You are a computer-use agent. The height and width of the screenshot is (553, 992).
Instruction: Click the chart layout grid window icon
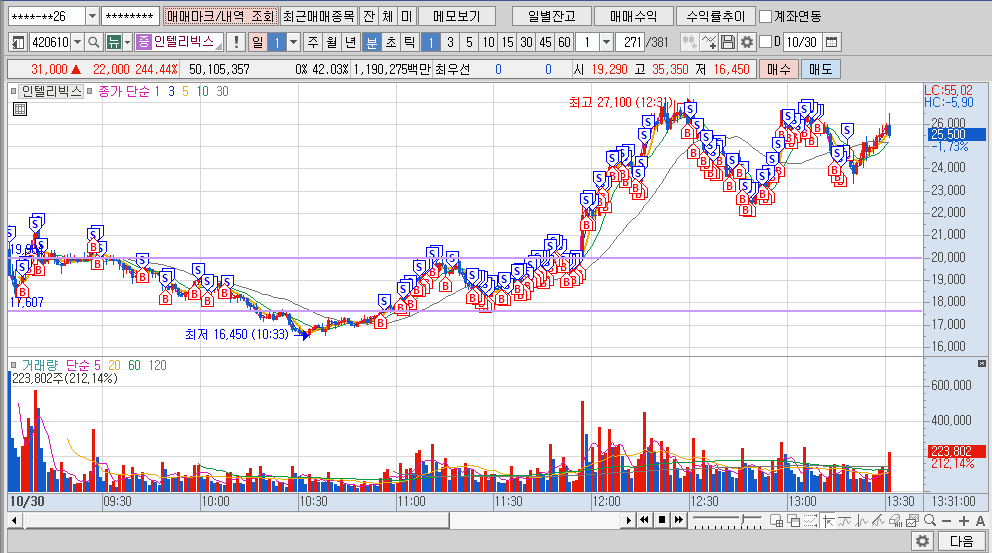(x=776, y=521)
